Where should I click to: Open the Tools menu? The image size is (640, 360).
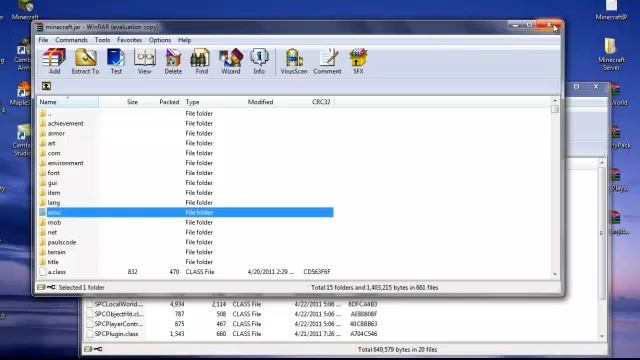[x=102, y=40]
